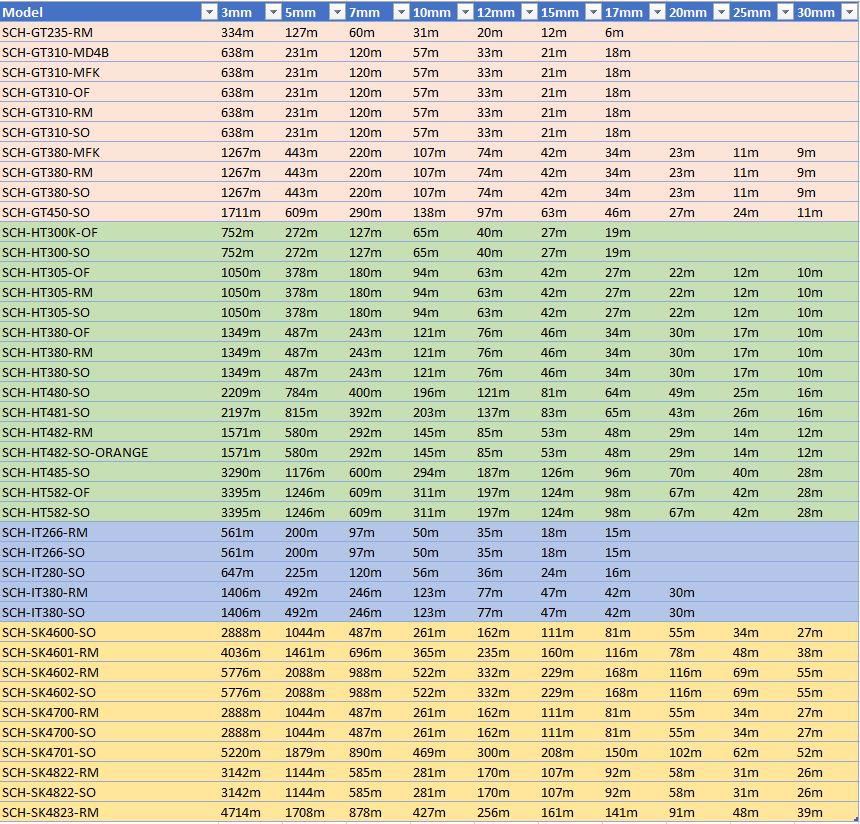Select the SCH-HT482-SO-ORANGE model cell
Viewport: 860px width, 824px height.
click(74, 452)
